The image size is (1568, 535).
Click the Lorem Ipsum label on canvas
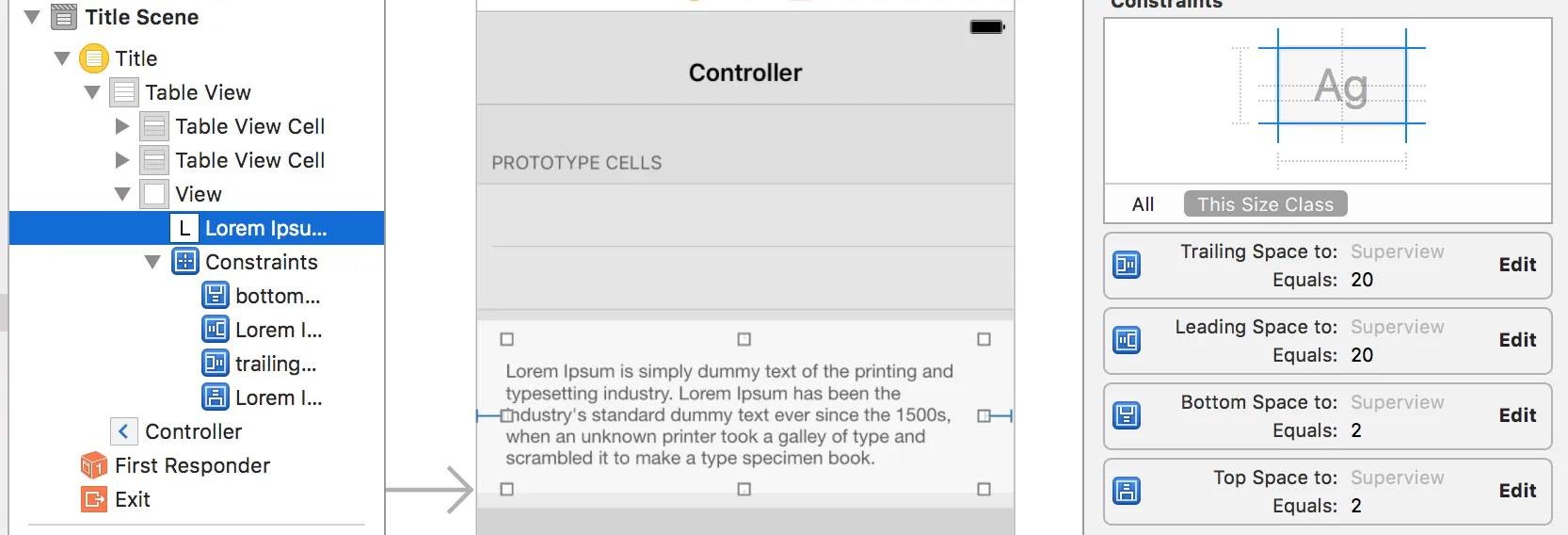pyautogui.click(x=729, y=414)
